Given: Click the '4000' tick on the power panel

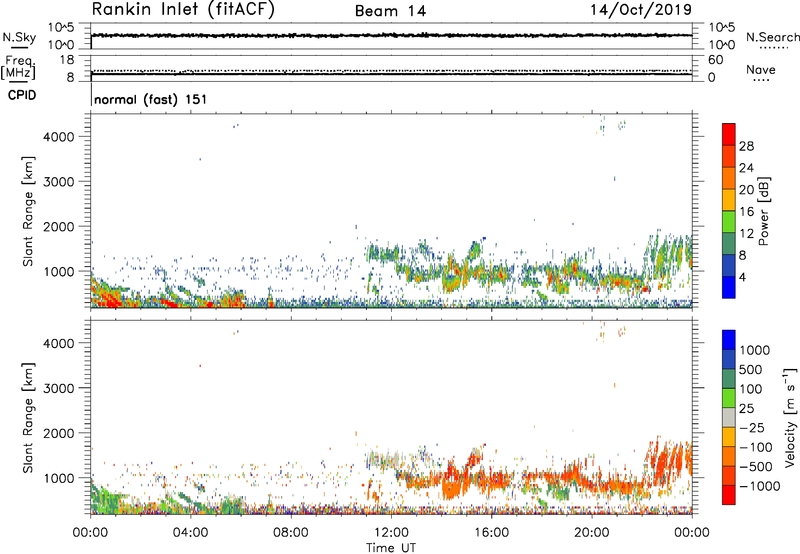Looking at the screenshot, I should [x=58, y=137].
